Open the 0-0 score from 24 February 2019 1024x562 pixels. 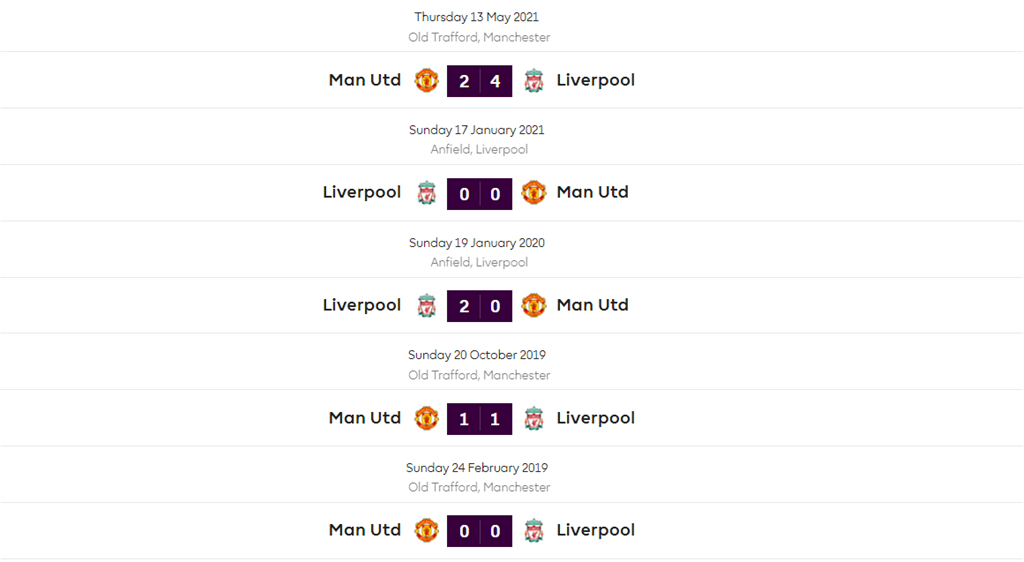480,531
